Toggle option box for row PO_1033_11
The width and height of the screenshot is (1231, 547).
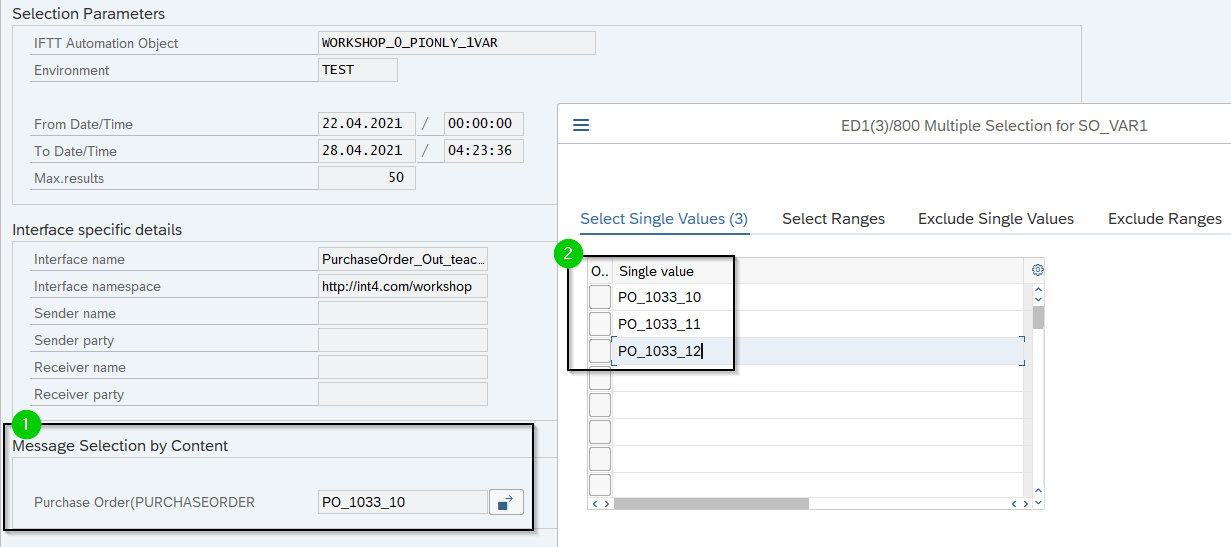(599, 324)
